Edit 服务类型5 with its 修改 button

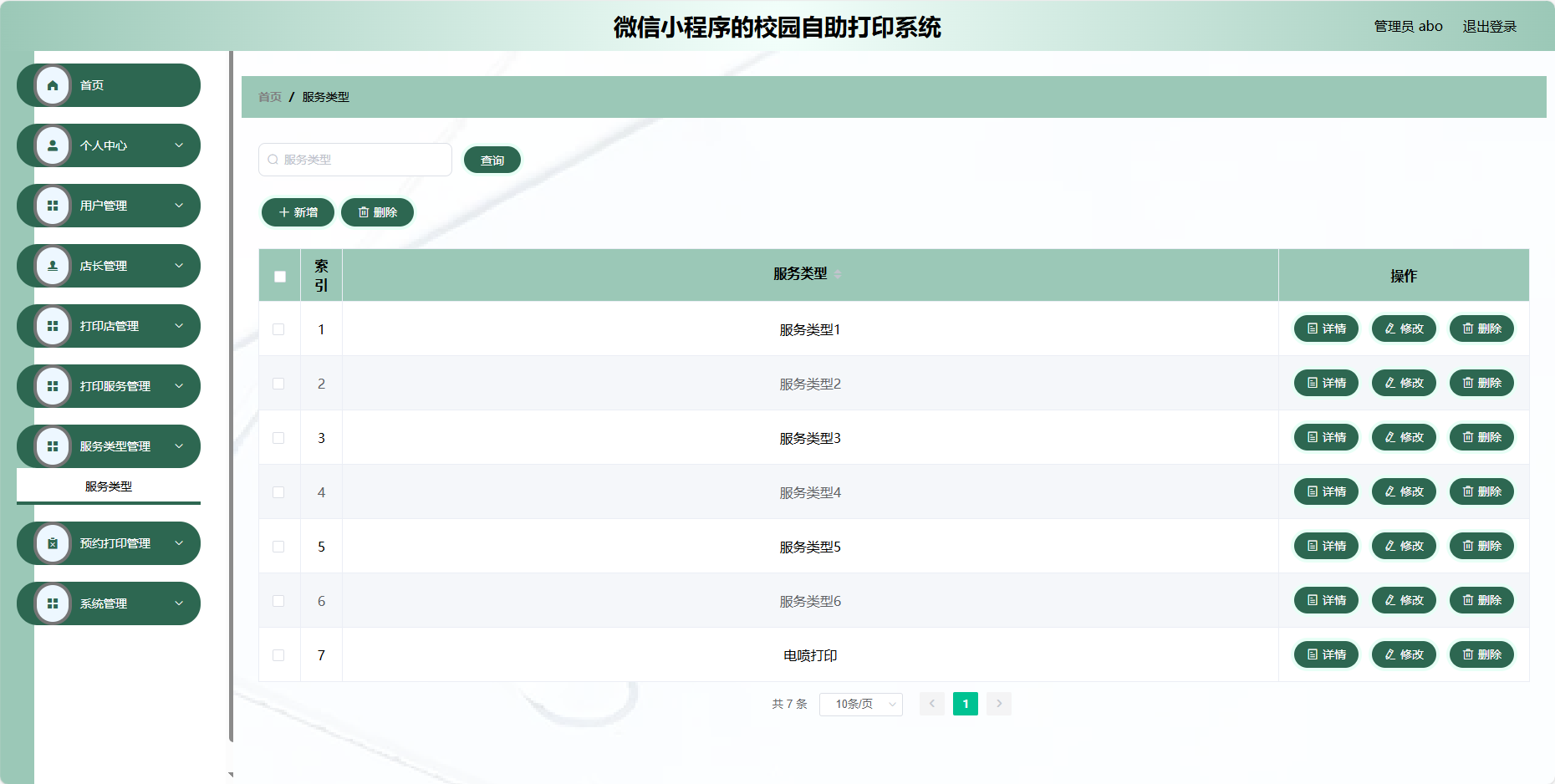1404,546
